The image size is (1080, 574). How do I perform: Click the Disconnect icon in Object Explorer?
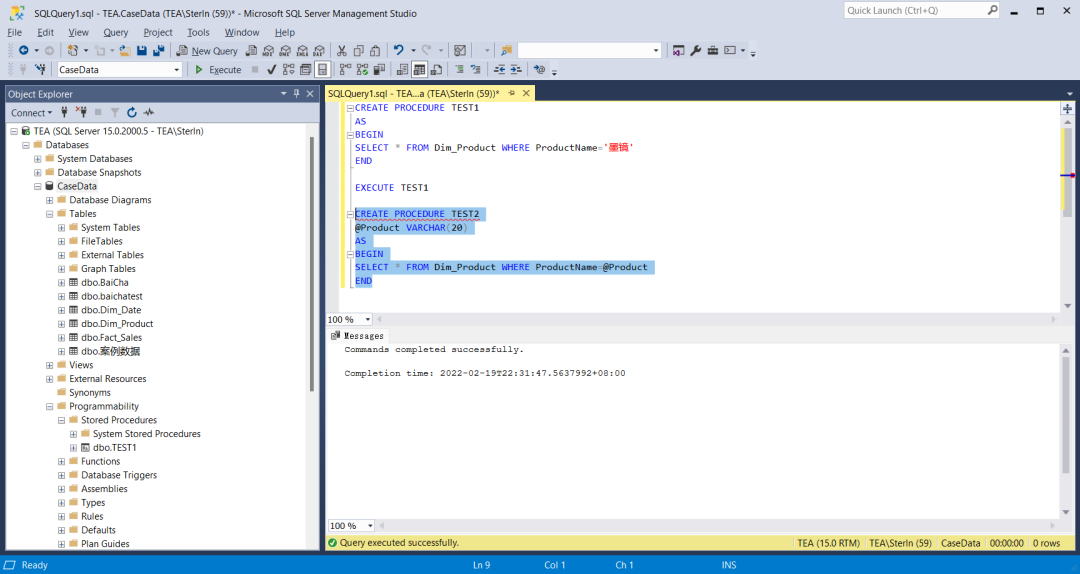pos(83,113)
